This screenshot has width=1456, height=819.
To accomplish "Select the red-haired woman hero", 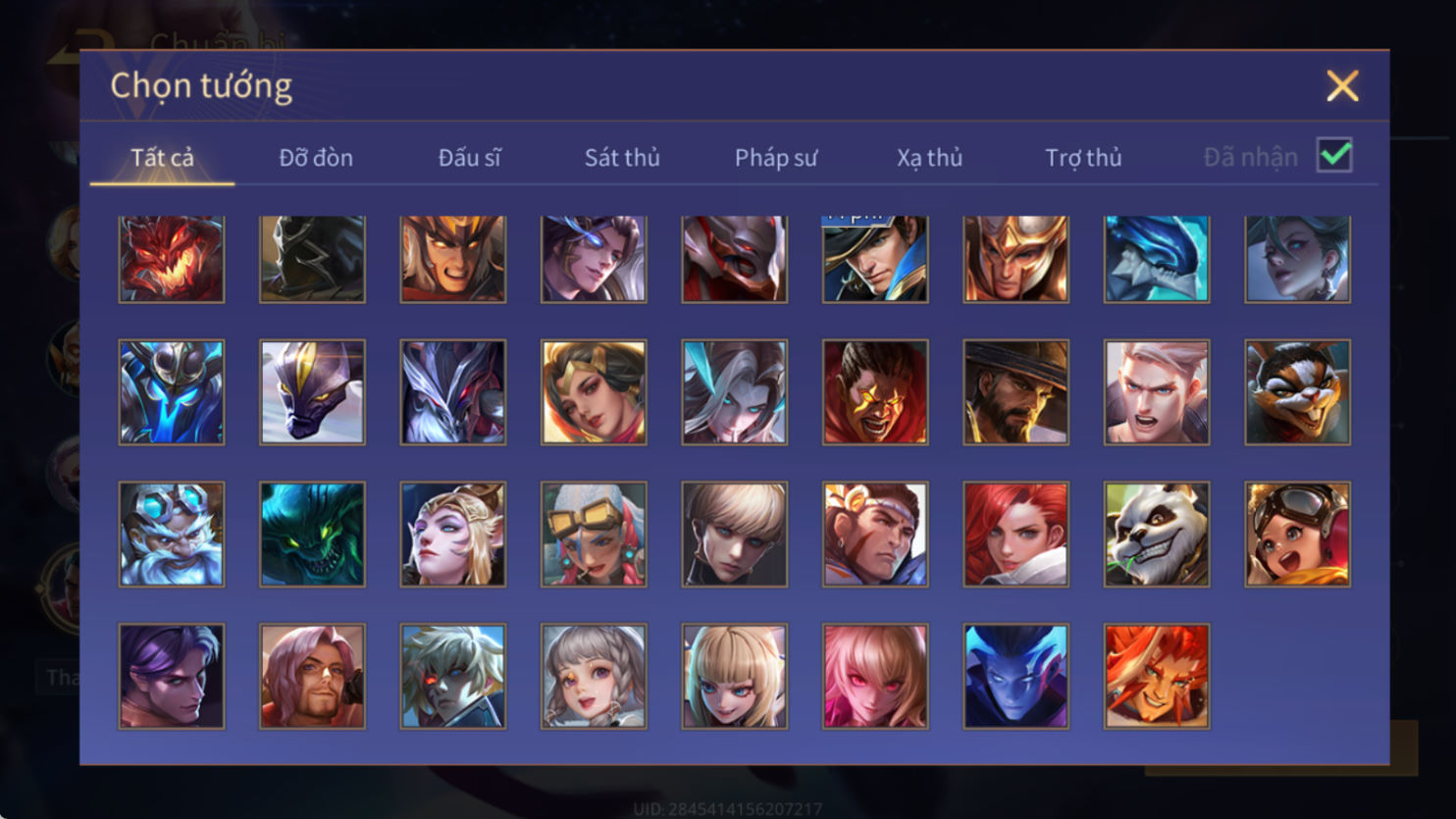I will click(x=1015, y=535).
